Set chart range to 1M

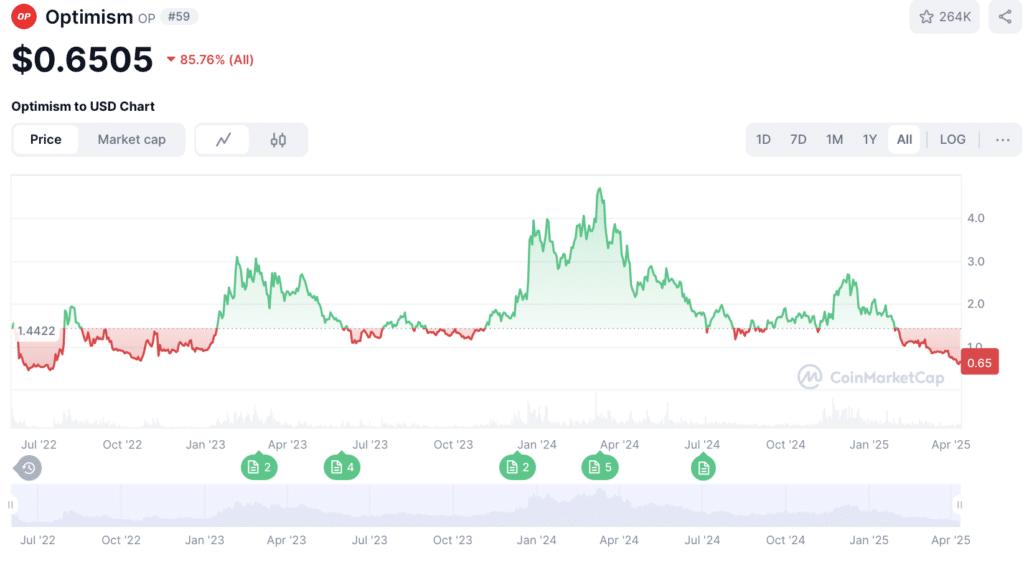pyautogui.click(x=834, y=140)
